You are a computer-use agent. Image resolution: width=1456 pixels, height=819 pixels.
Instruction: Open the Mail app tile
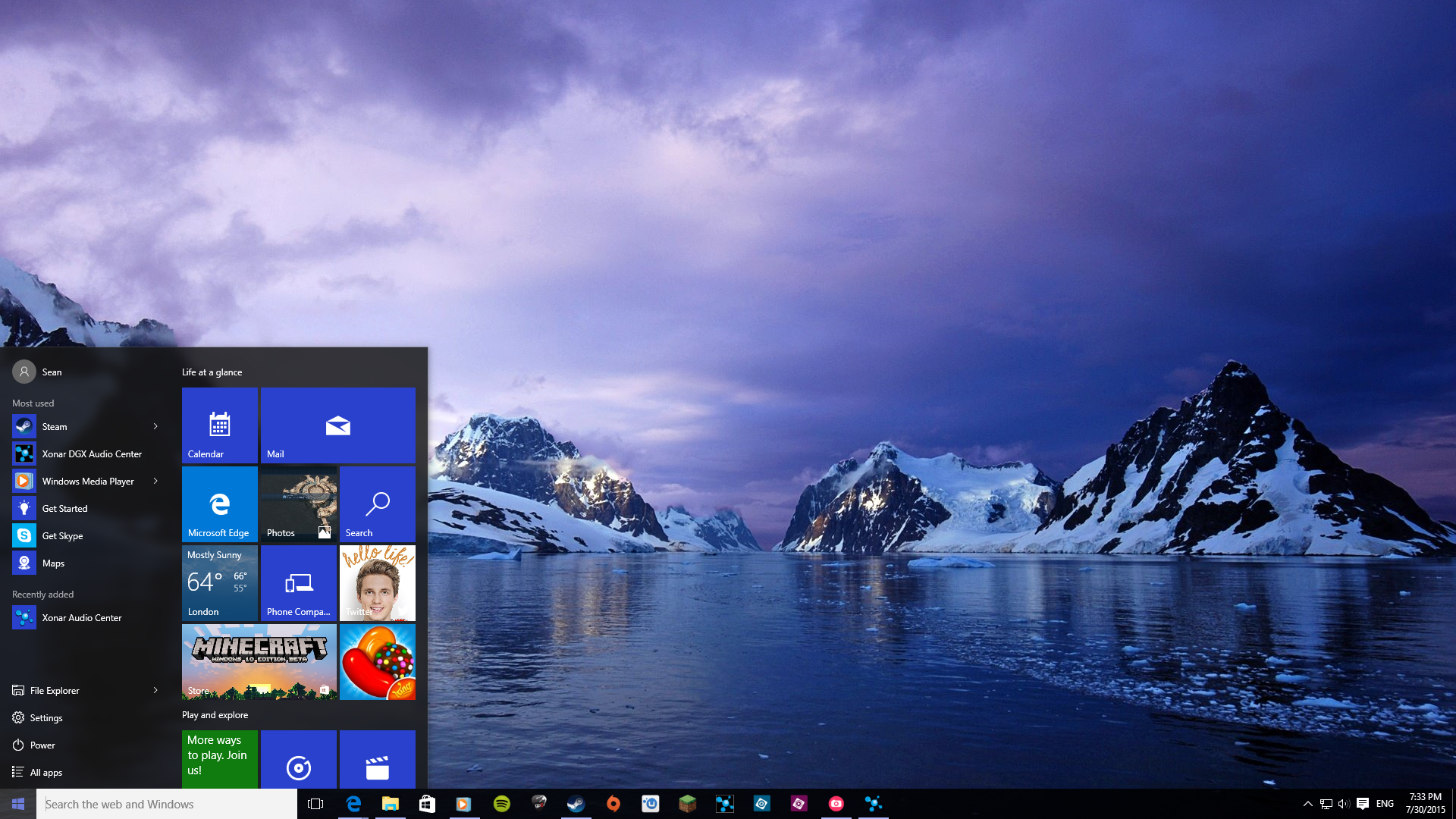(338, 424)
